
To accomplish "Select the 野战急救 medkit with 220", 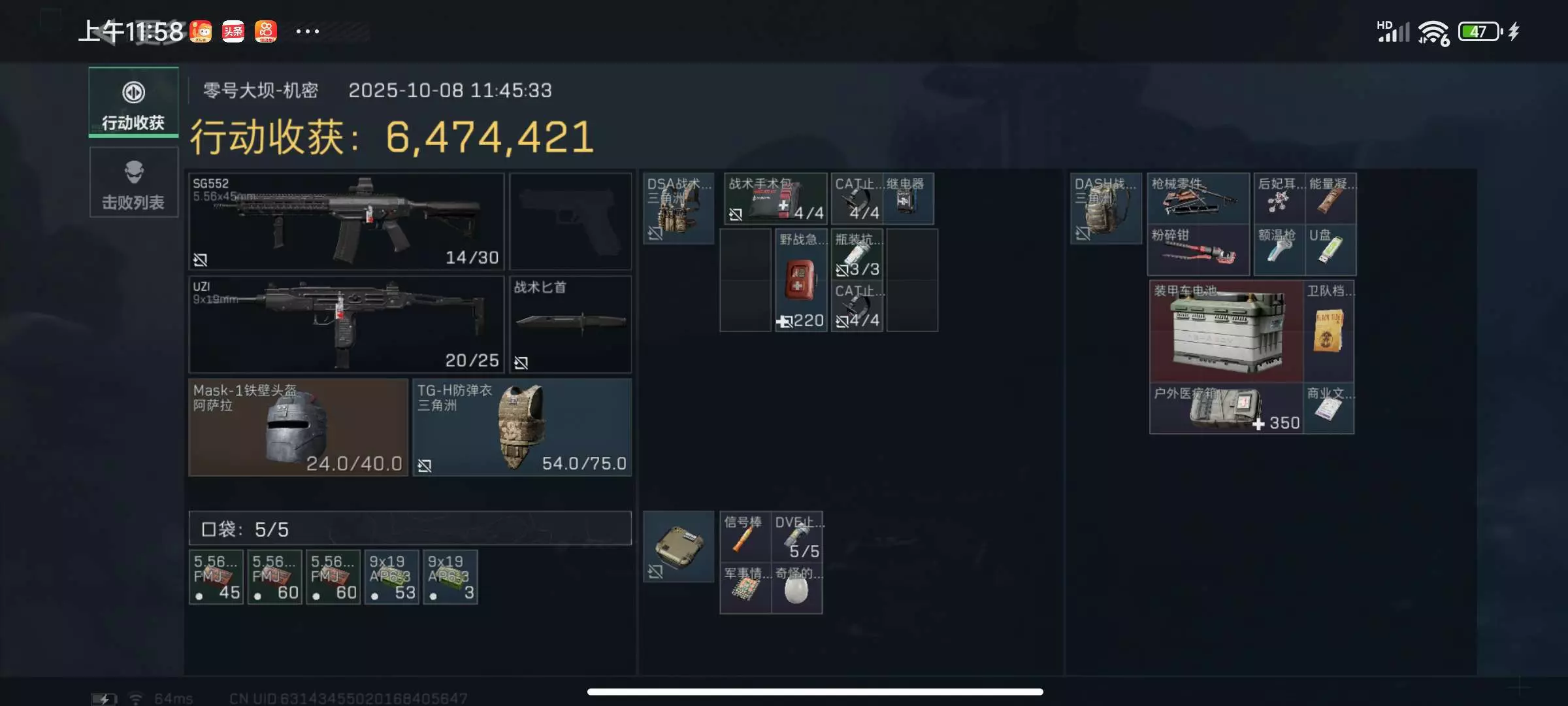I will (801, 280).
